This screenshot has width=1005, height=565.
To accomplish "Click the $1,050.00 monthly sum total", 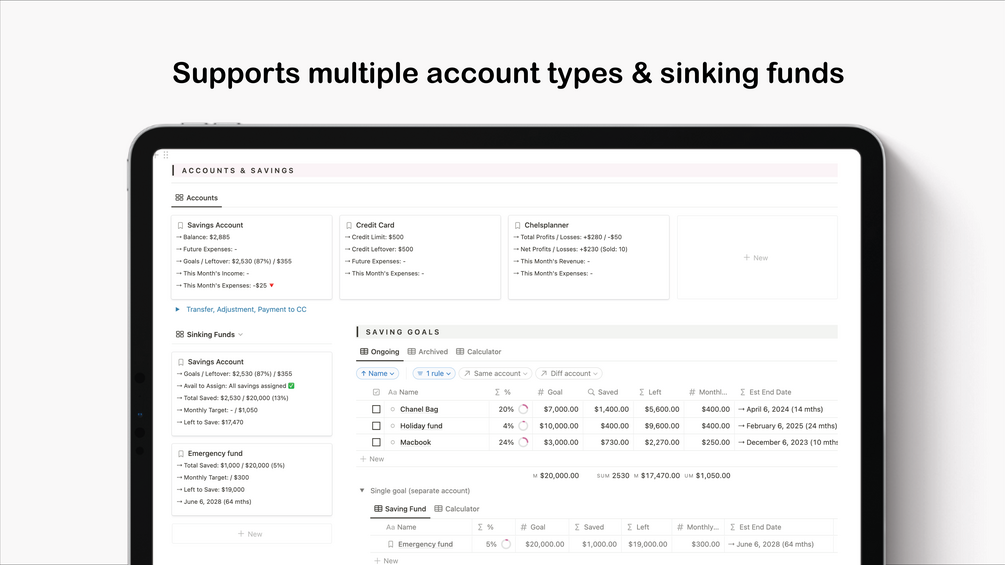I will 713,476.
